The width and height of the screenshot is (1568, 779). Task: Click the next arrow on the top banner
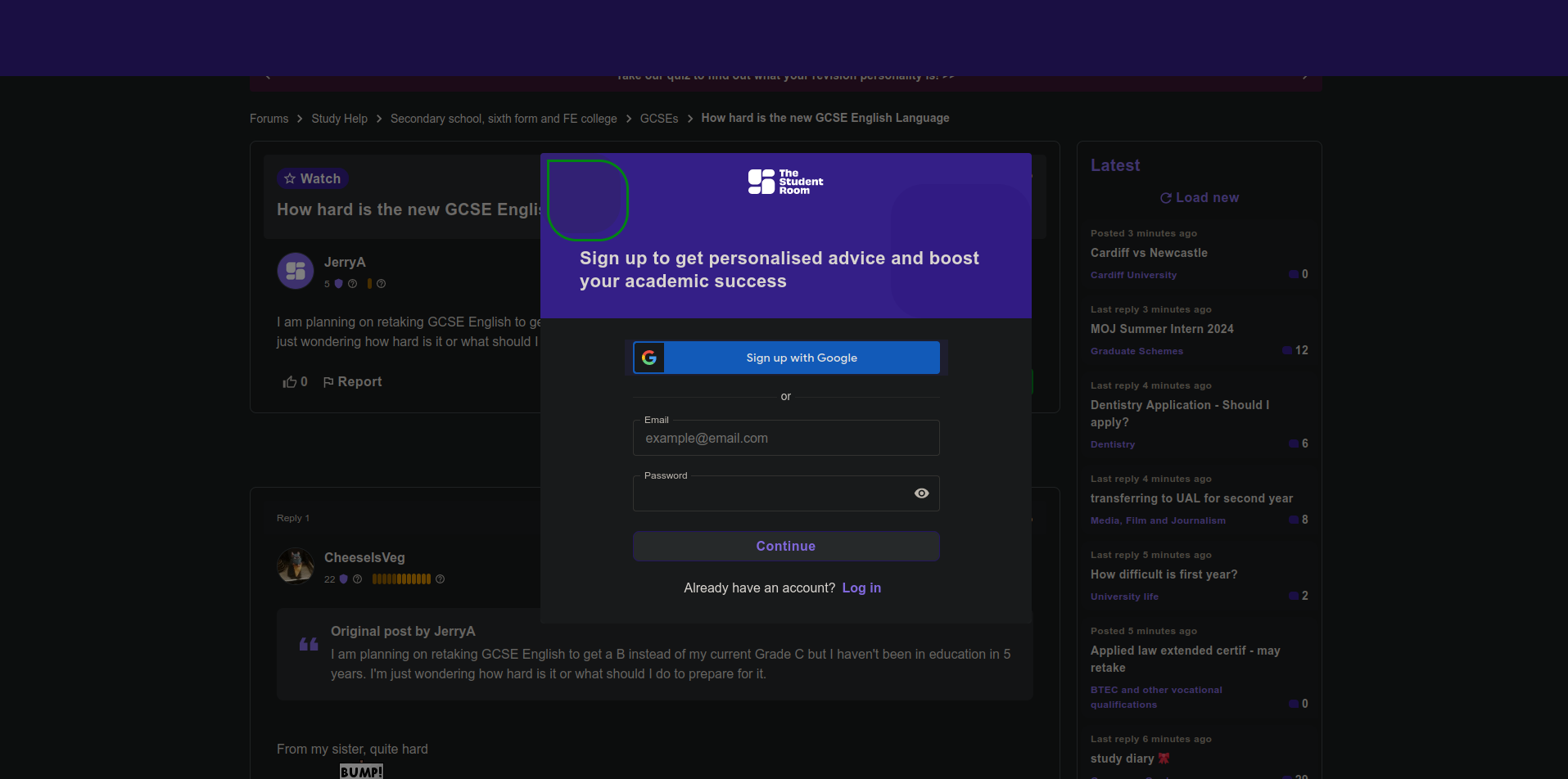point(1305,74)
